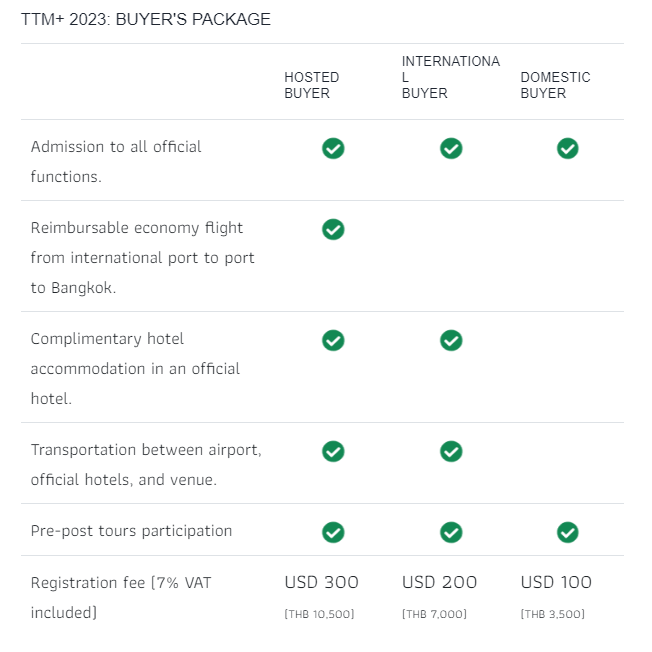Image resolution: width=652 pixels, height=652 pixels.
Task: Click International Buyer complimentary hotel checkmark
Action: coord(451,341)
